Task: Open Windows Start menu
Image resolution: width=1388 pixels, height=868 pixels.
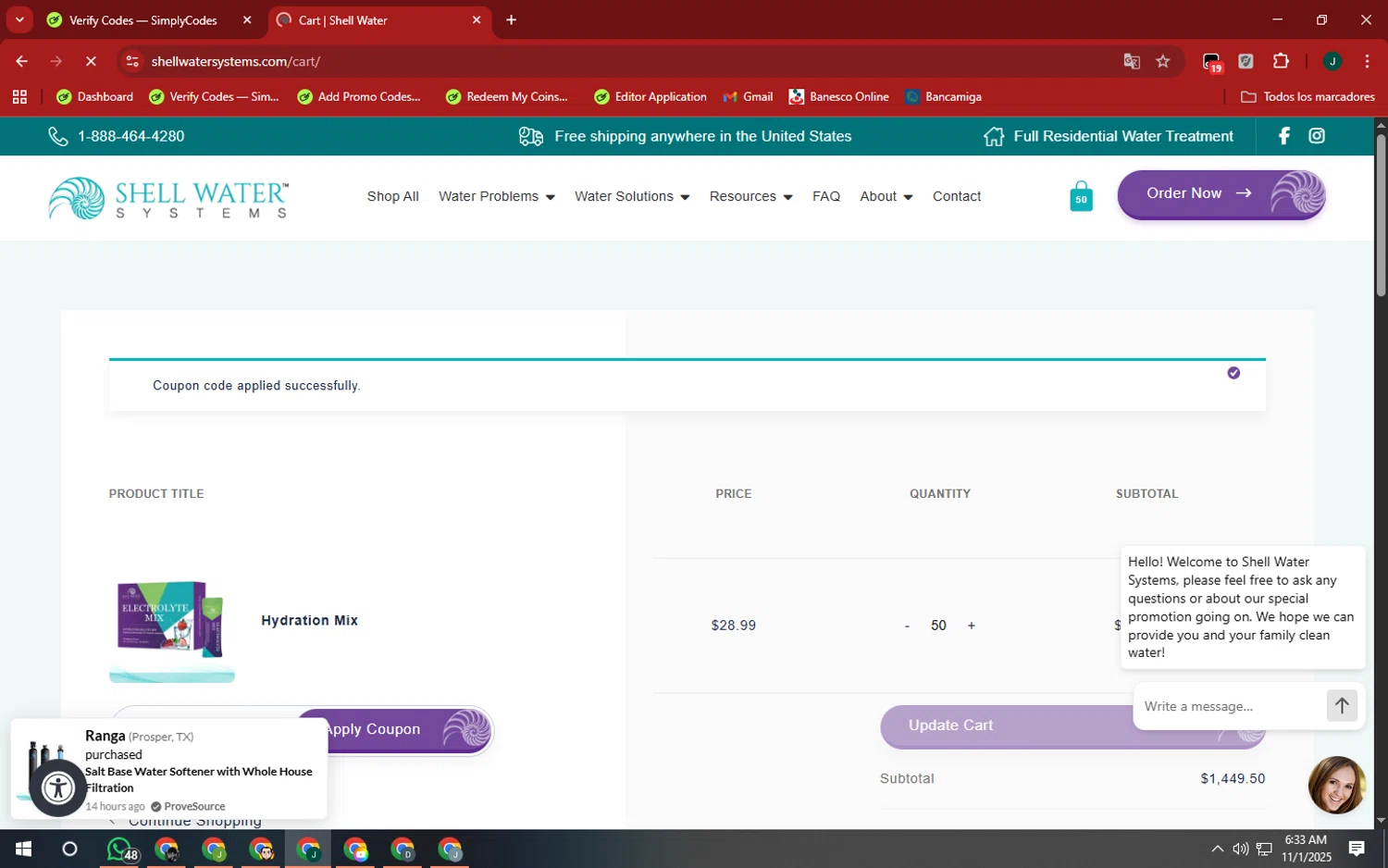Action: click(x=23, y=849)
